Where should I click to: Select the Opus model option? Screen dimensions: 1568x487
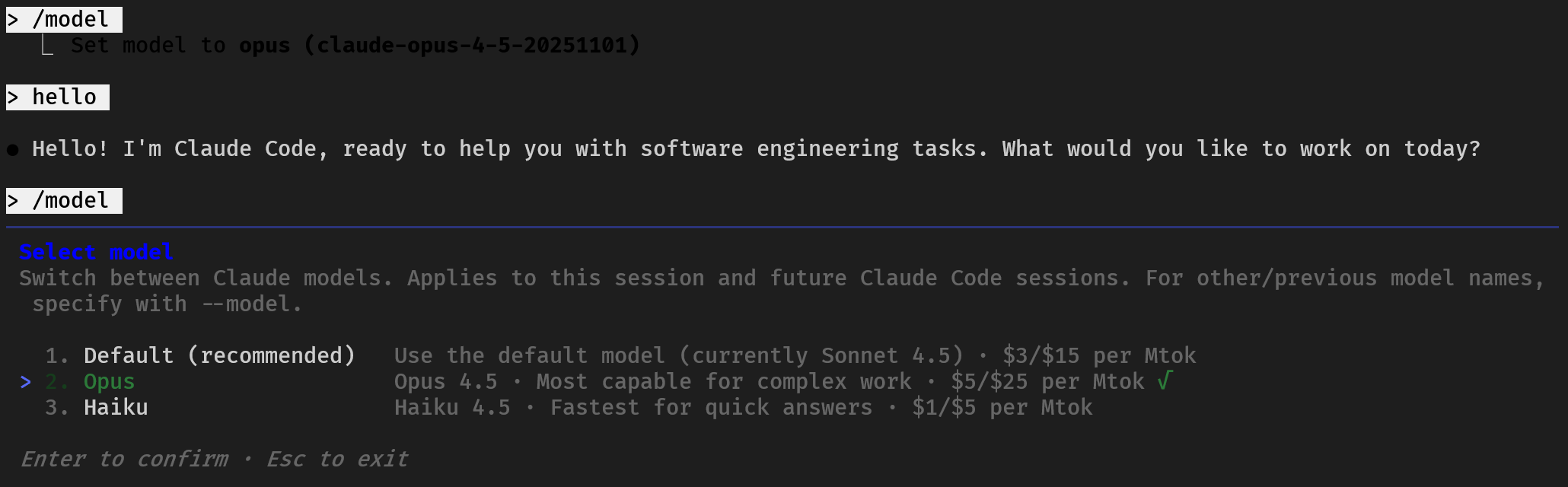coord(109,381)
